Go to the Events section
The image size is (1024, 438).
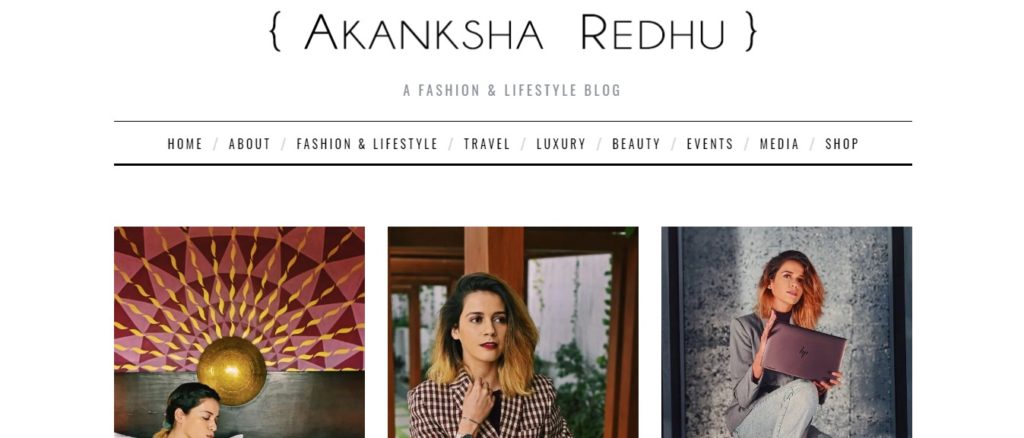(x=710, y=144)
